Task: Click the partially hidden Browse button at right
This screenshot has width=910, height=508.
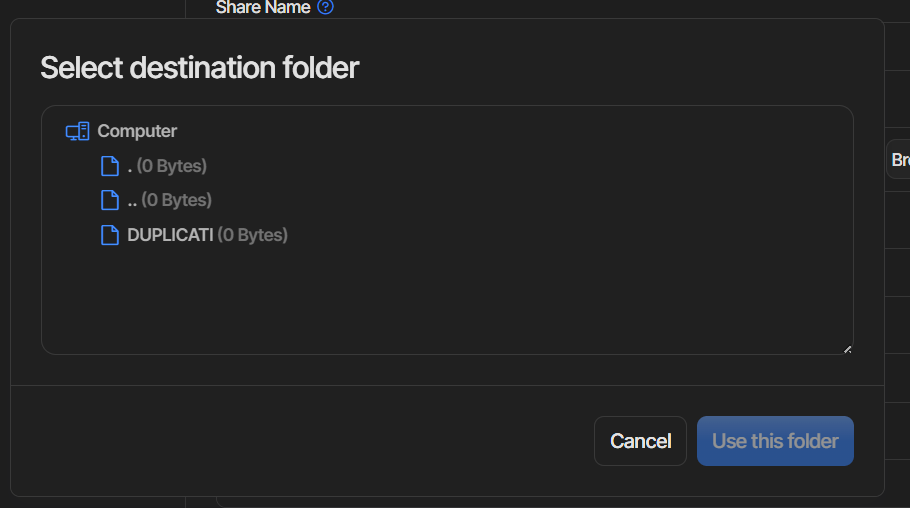Action: pyautogui.click(x=899, y=159)
